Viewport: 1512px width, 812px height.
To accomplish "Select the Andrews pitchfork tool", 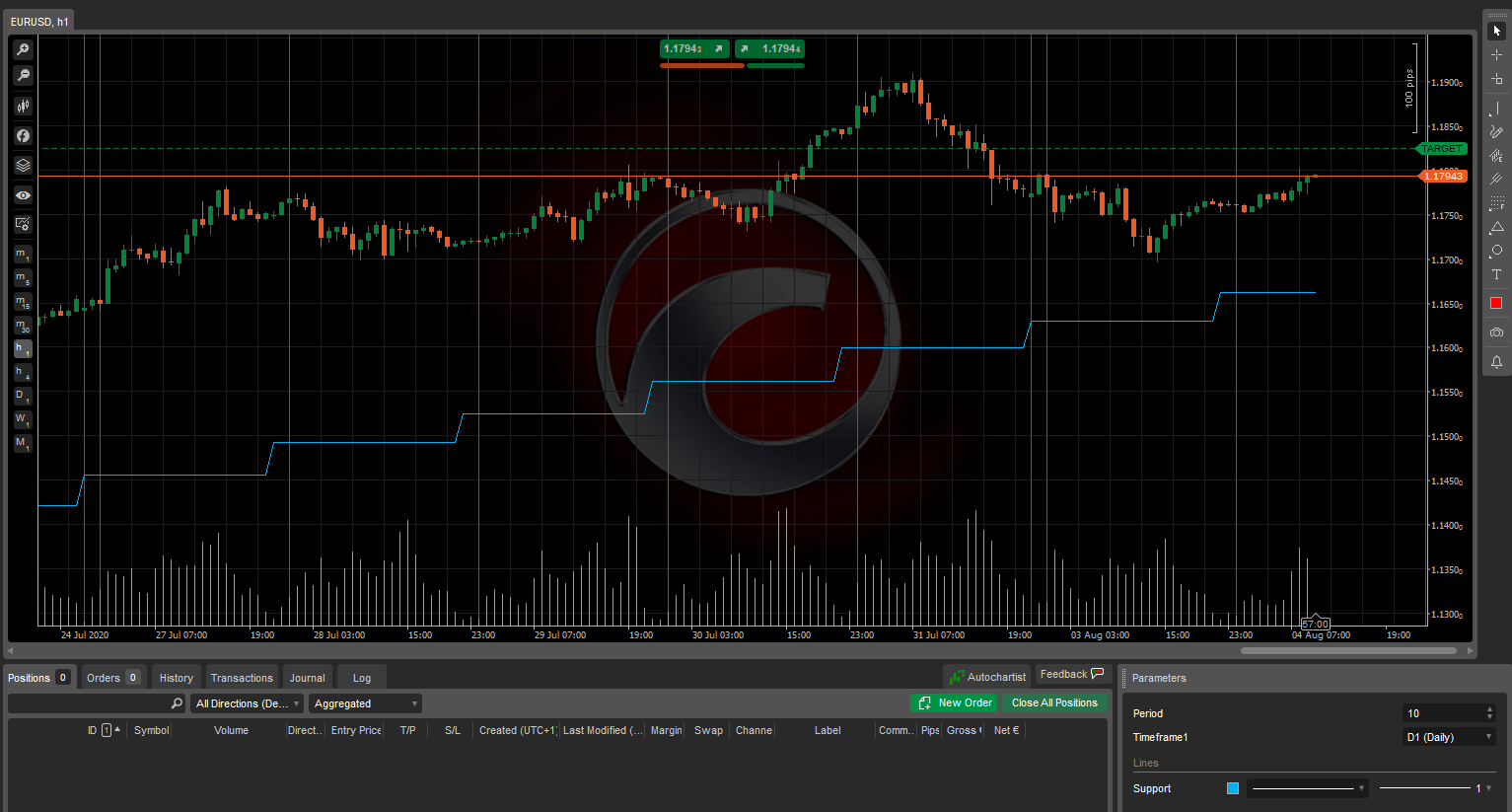I will pyautogui.click(x=1496, y=179).
